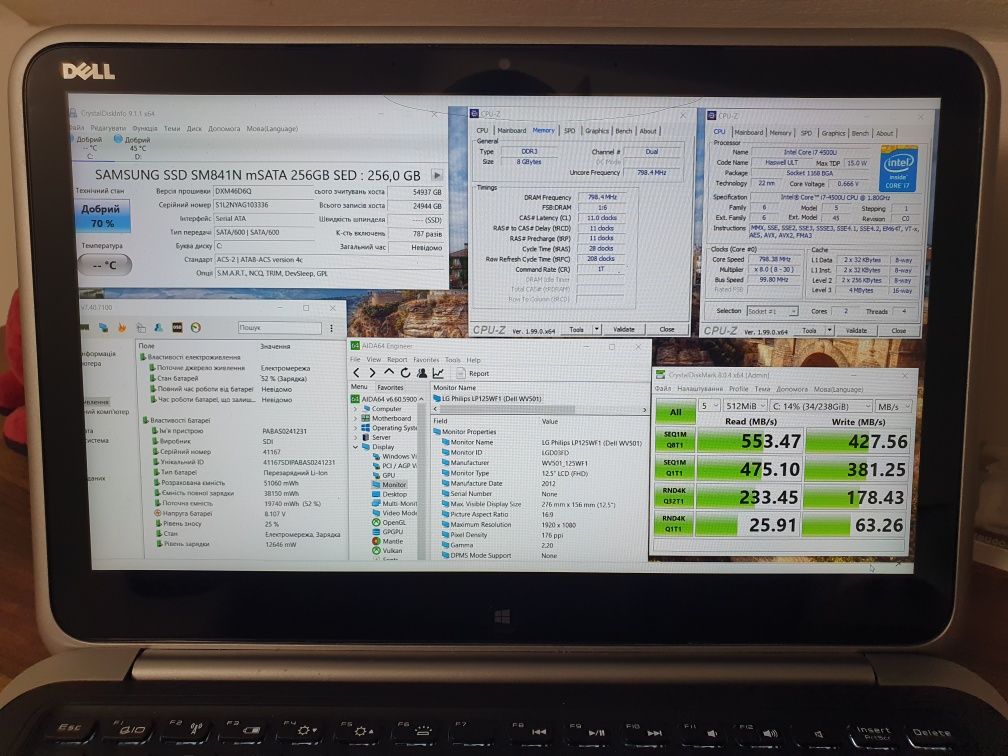This screenshot has height=756, width=1008.
Task: Expand the Computer node in AIDA64
Action: click(356, 409)
